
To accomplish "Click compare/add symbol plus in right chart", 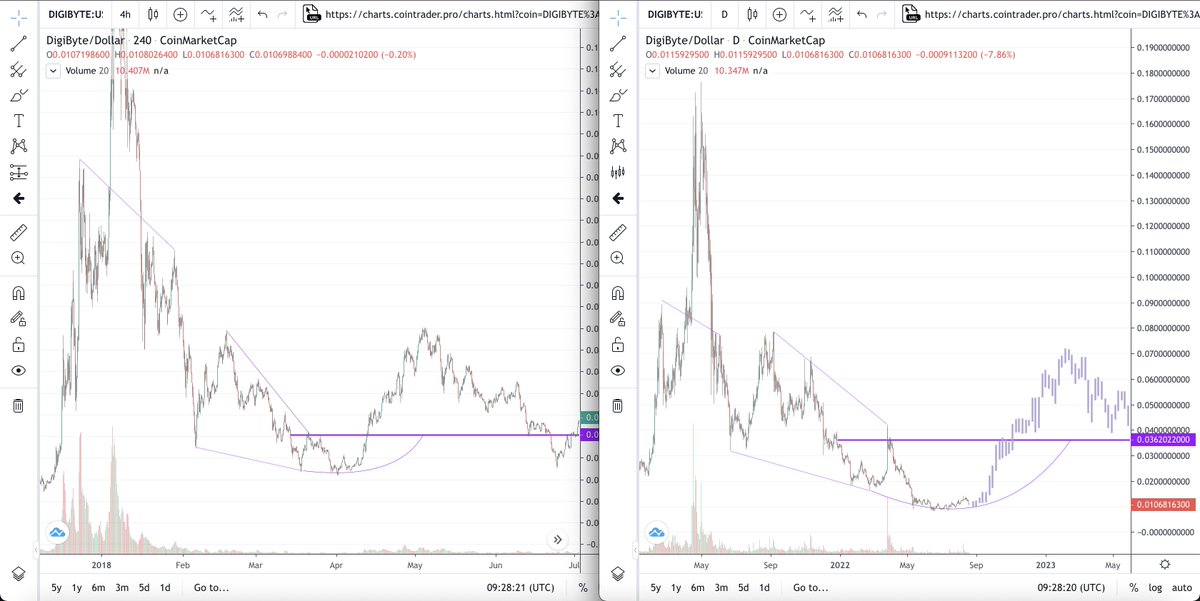I will click(x=779, y=15).
